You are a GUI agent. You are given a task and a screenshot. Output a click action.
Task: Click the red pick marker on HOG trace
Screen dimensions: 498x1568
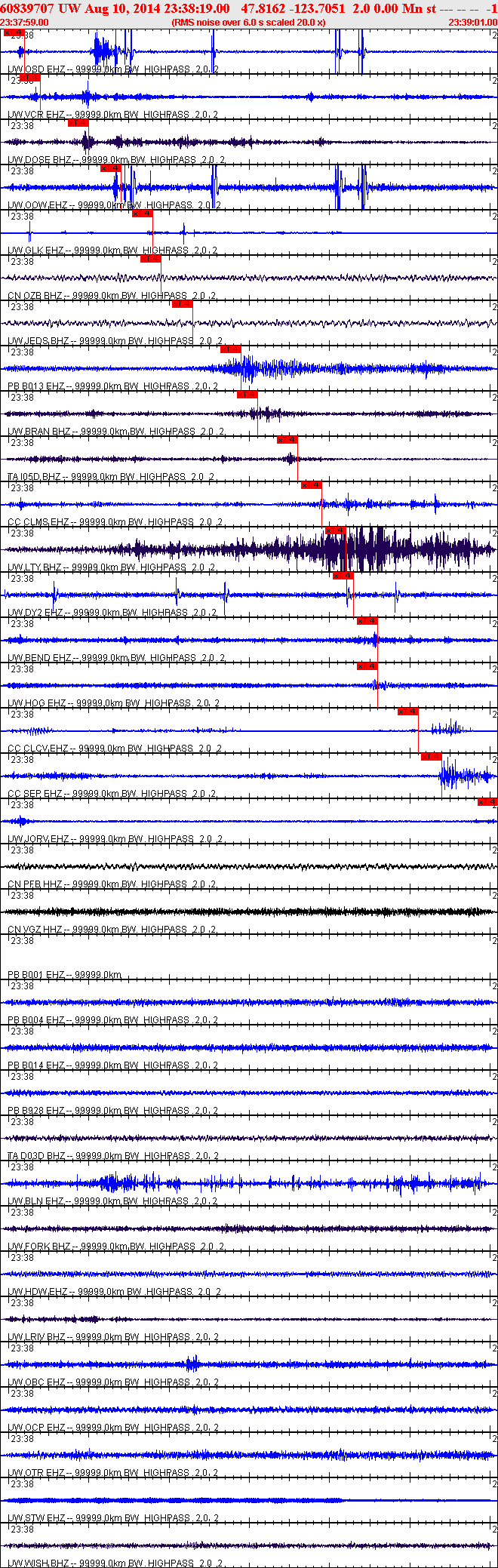[x=367, y=666]
